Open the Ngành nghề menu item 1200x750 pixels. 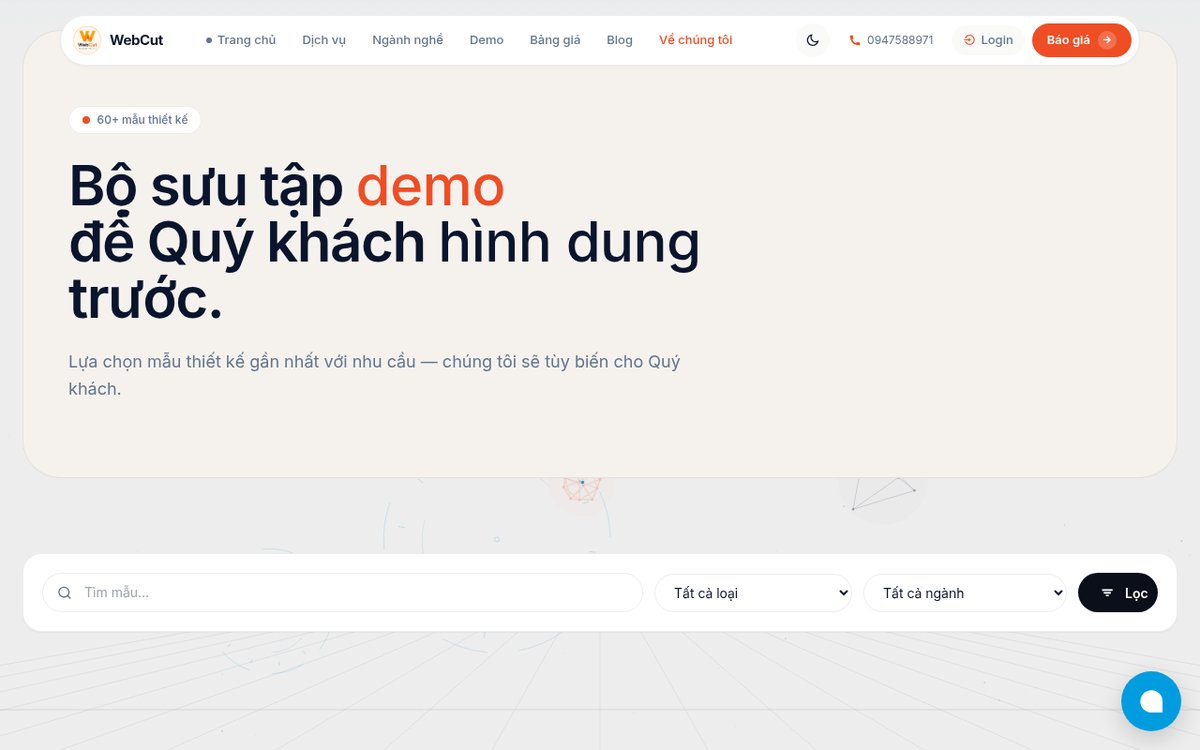click(x=408, y=40)
